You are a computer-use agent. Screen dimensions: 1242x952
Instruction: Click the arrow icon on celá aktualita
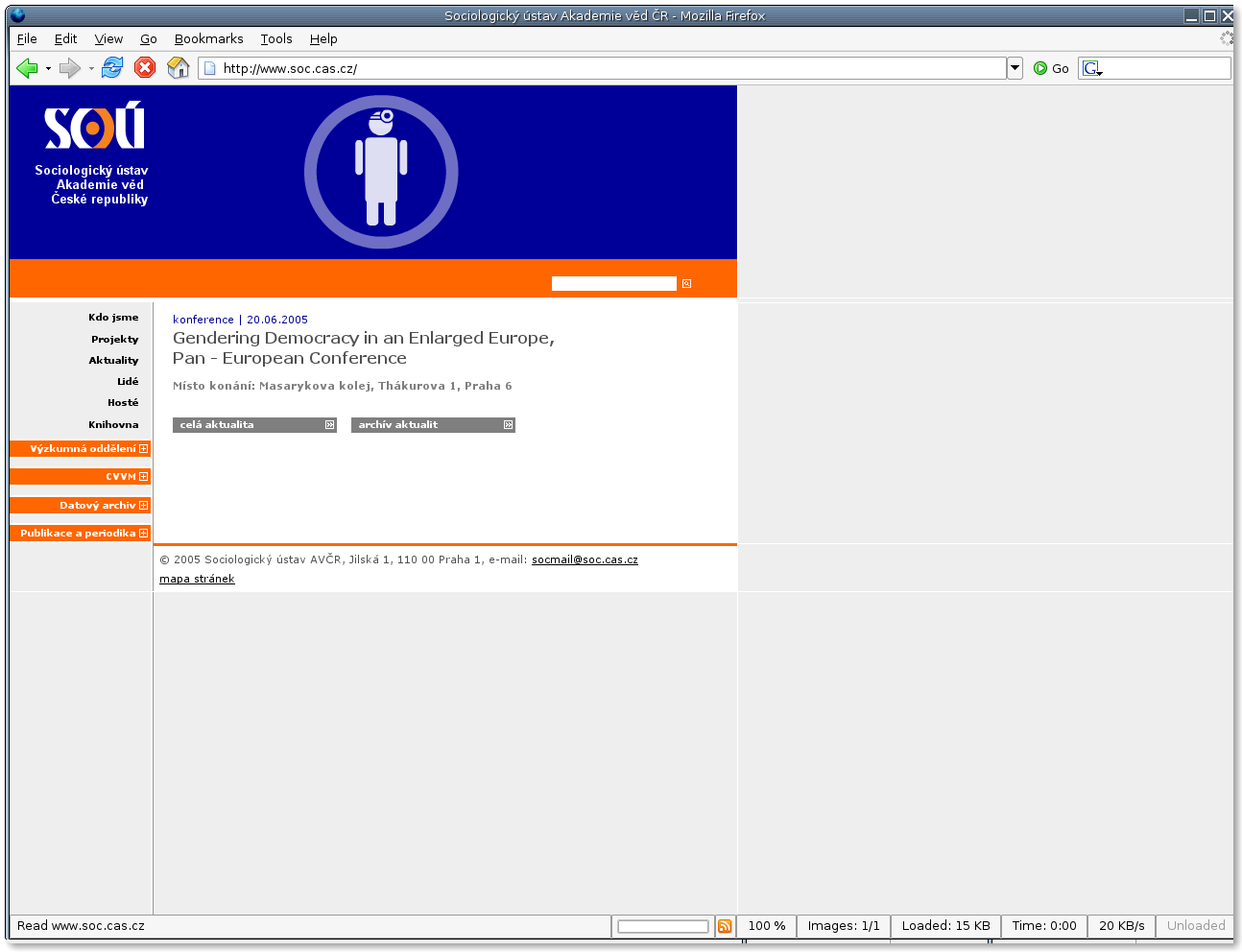(x=329, y=424)
